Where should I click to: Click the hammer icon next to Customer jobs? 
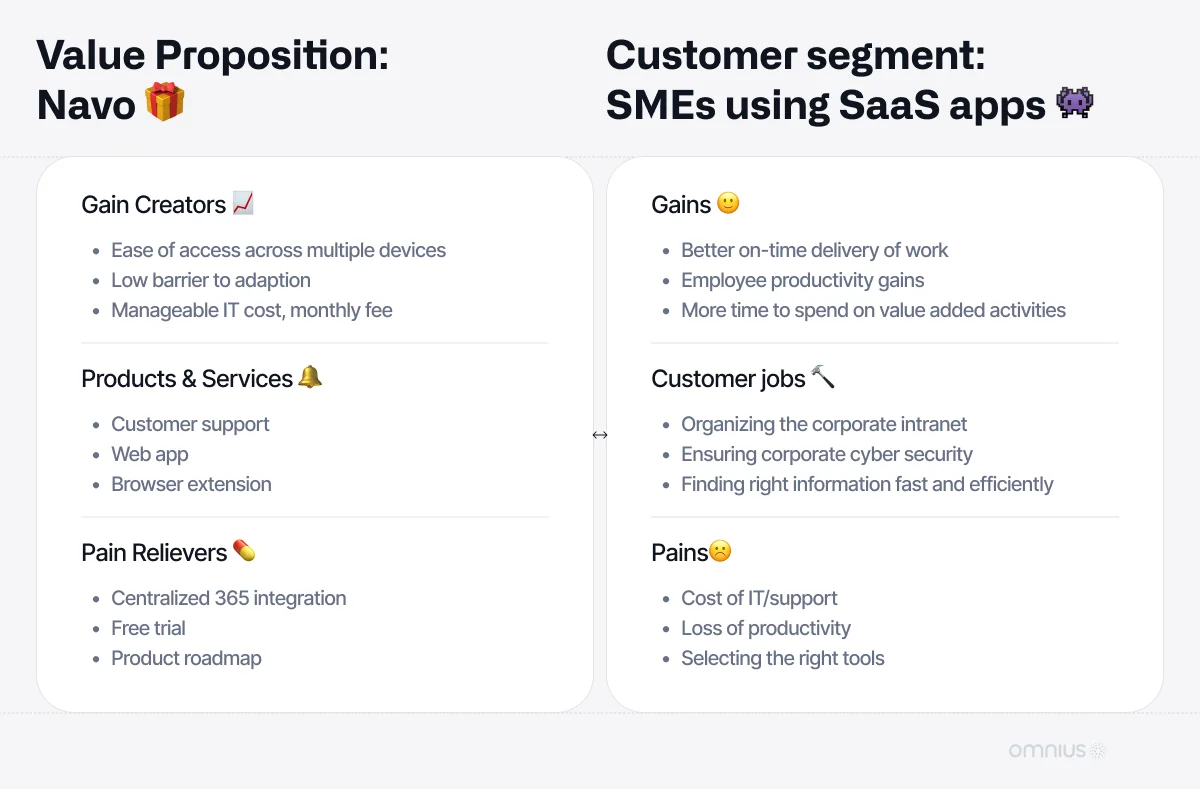point(822,378)
